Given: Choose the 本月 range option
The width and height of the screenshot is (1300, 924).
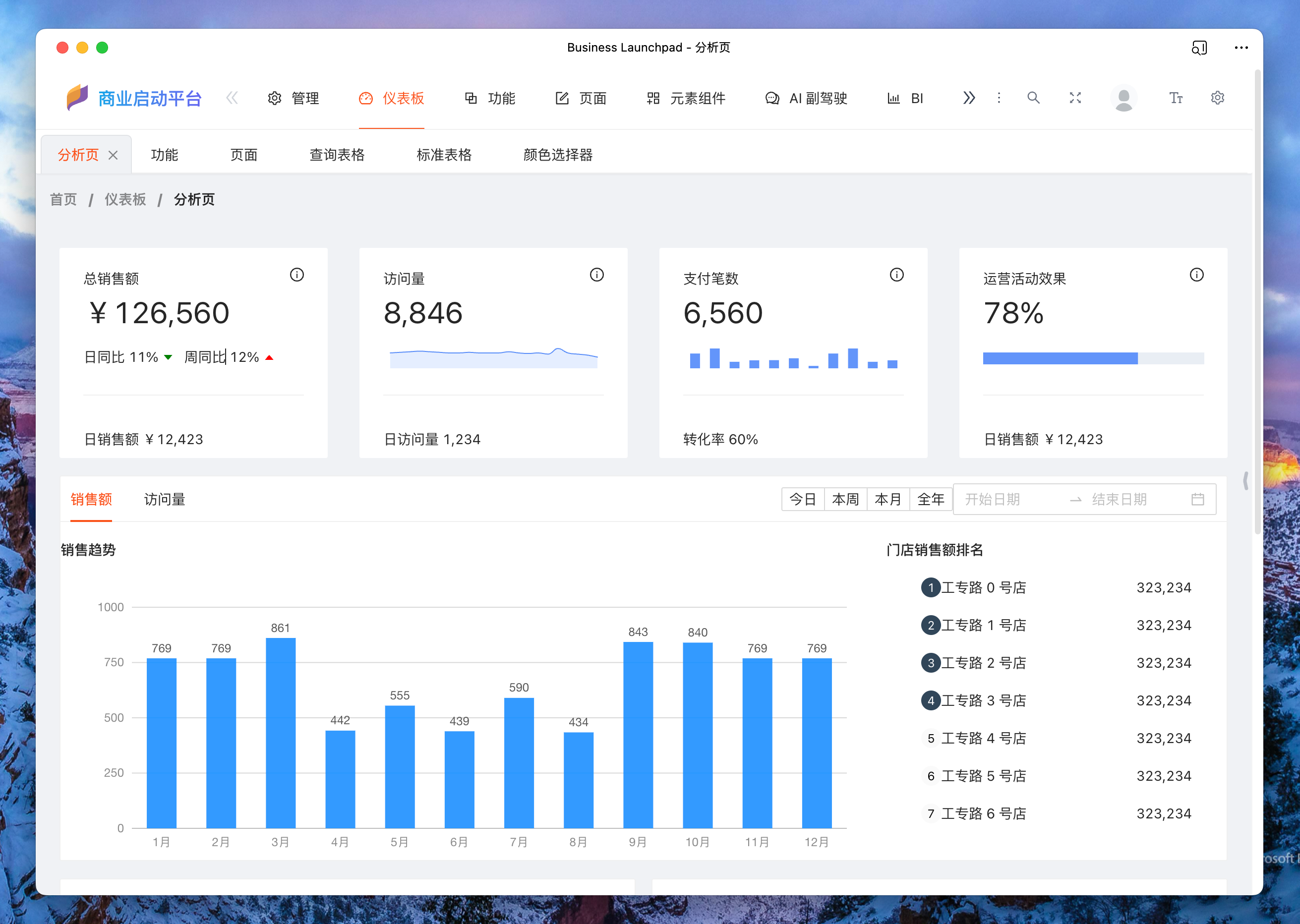Looking at the screenshot, I should coord(888,500).
